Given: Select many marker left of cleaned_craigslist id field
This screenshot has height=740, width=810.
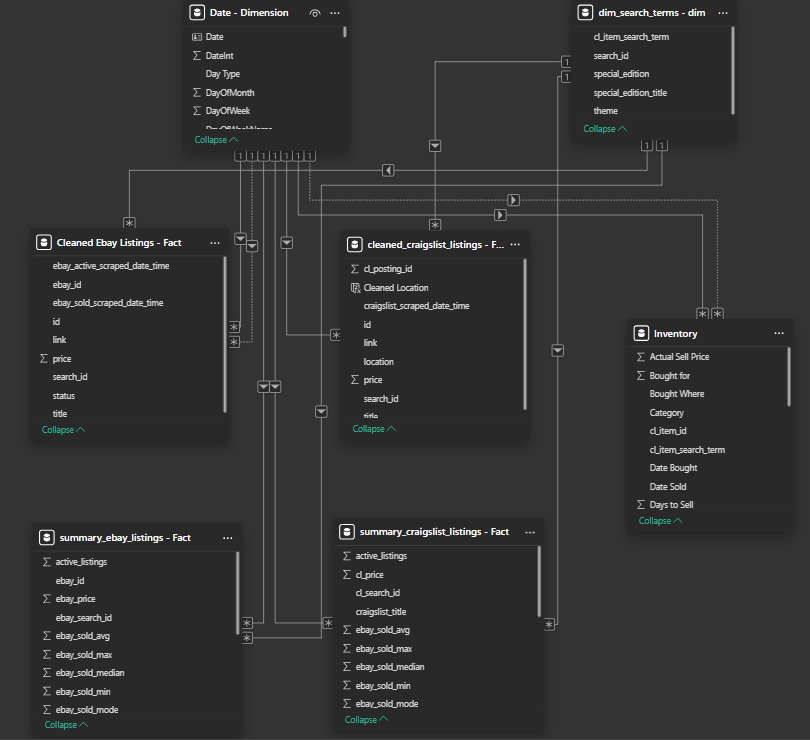Looking at the screenshot, I should [x=336, y=335].
